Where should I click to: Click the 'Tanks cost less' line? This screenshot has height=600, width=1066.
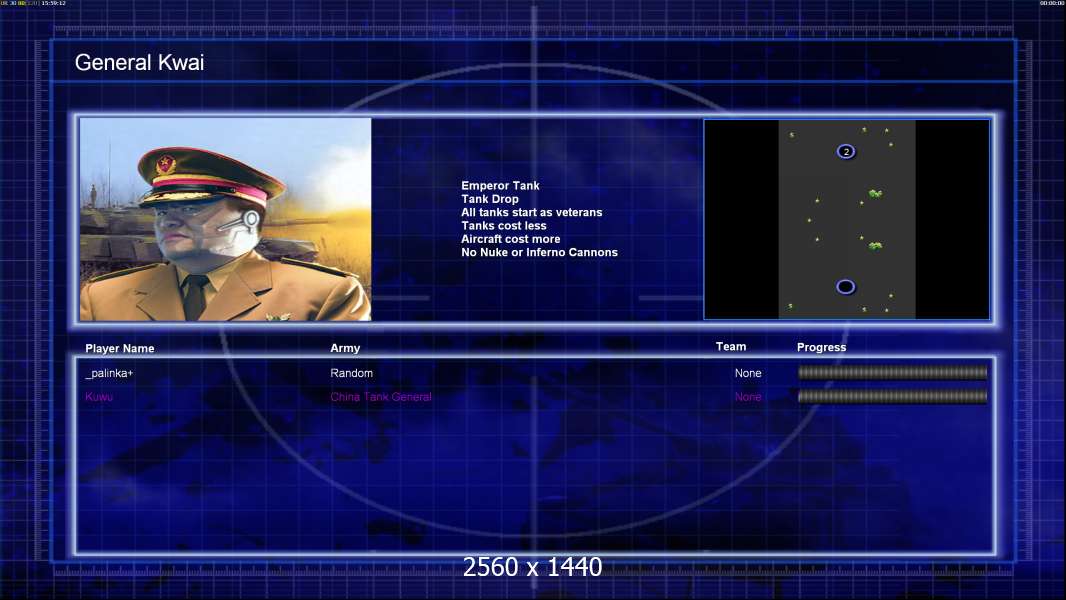point(504,226)
